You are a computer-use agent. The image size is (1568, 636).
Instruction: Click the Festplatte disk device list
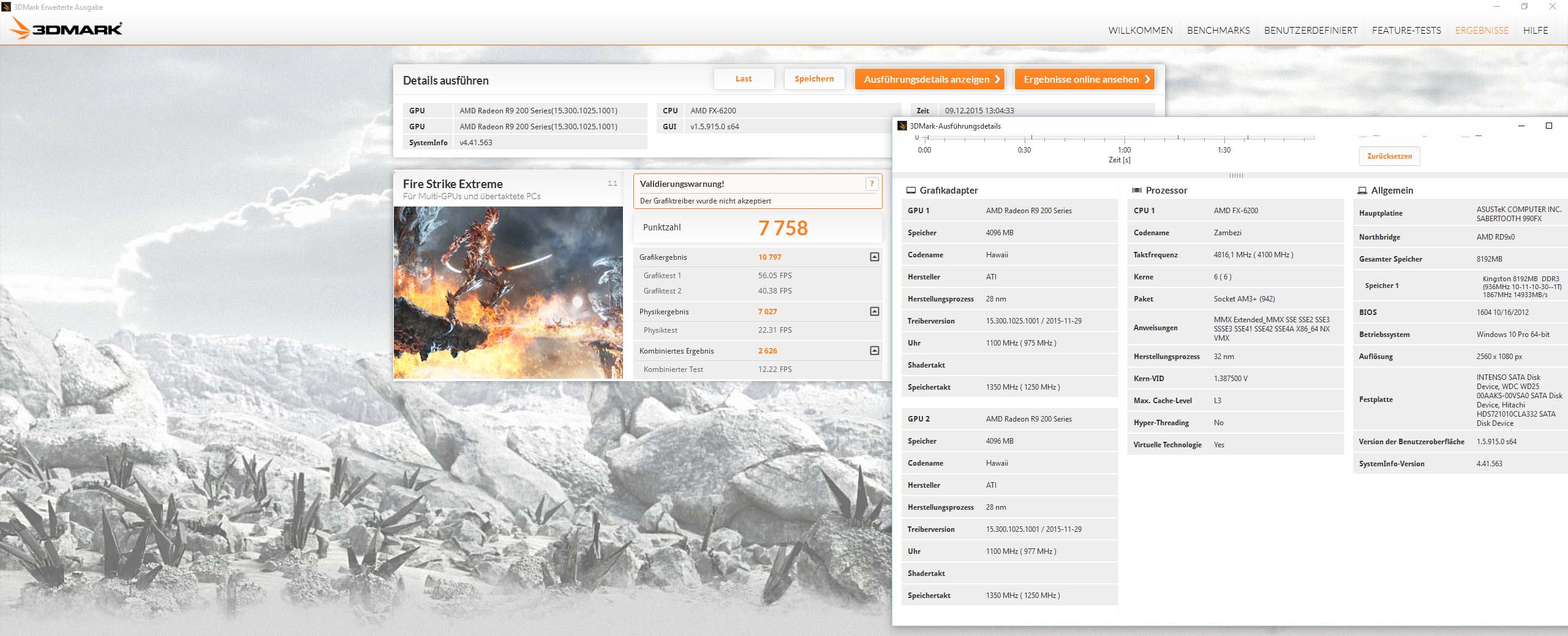tap(1520, 400)
